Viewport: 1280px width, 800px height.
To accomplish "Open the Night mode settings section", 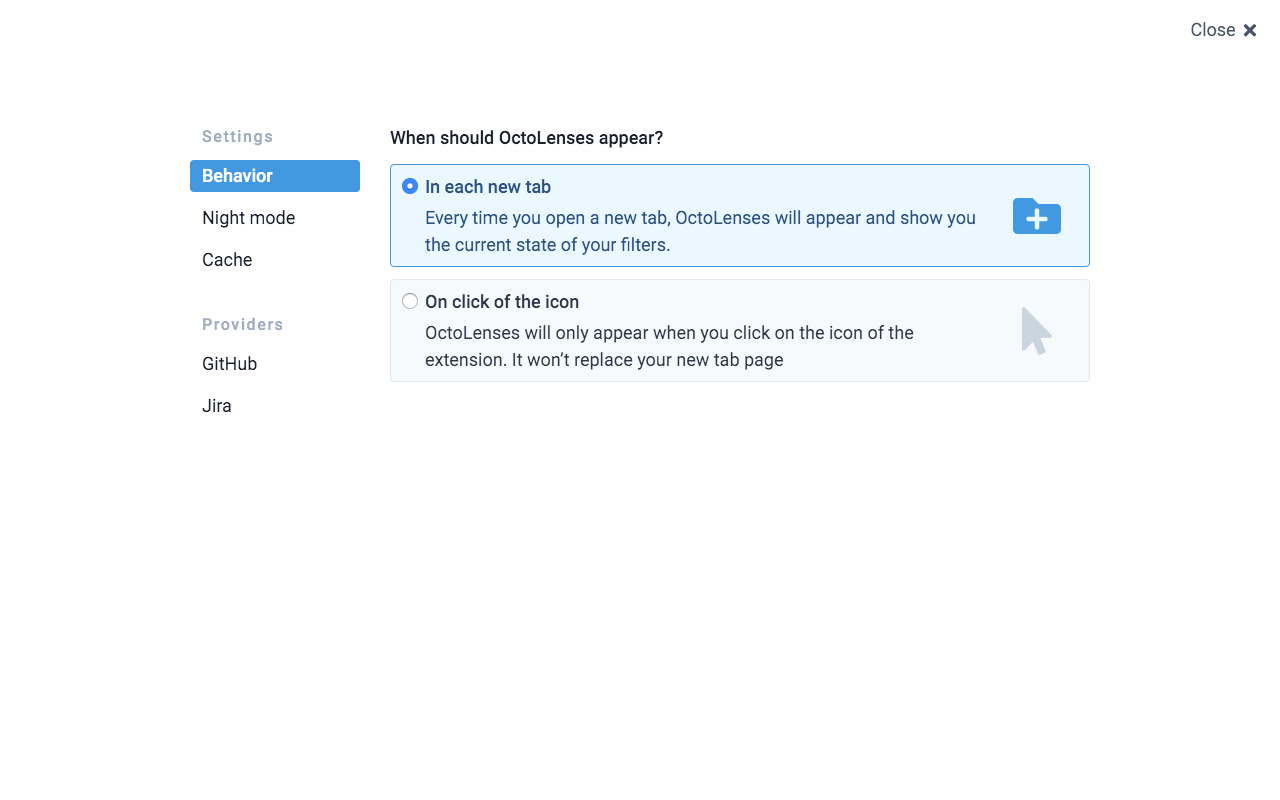I will coord(275,218).
